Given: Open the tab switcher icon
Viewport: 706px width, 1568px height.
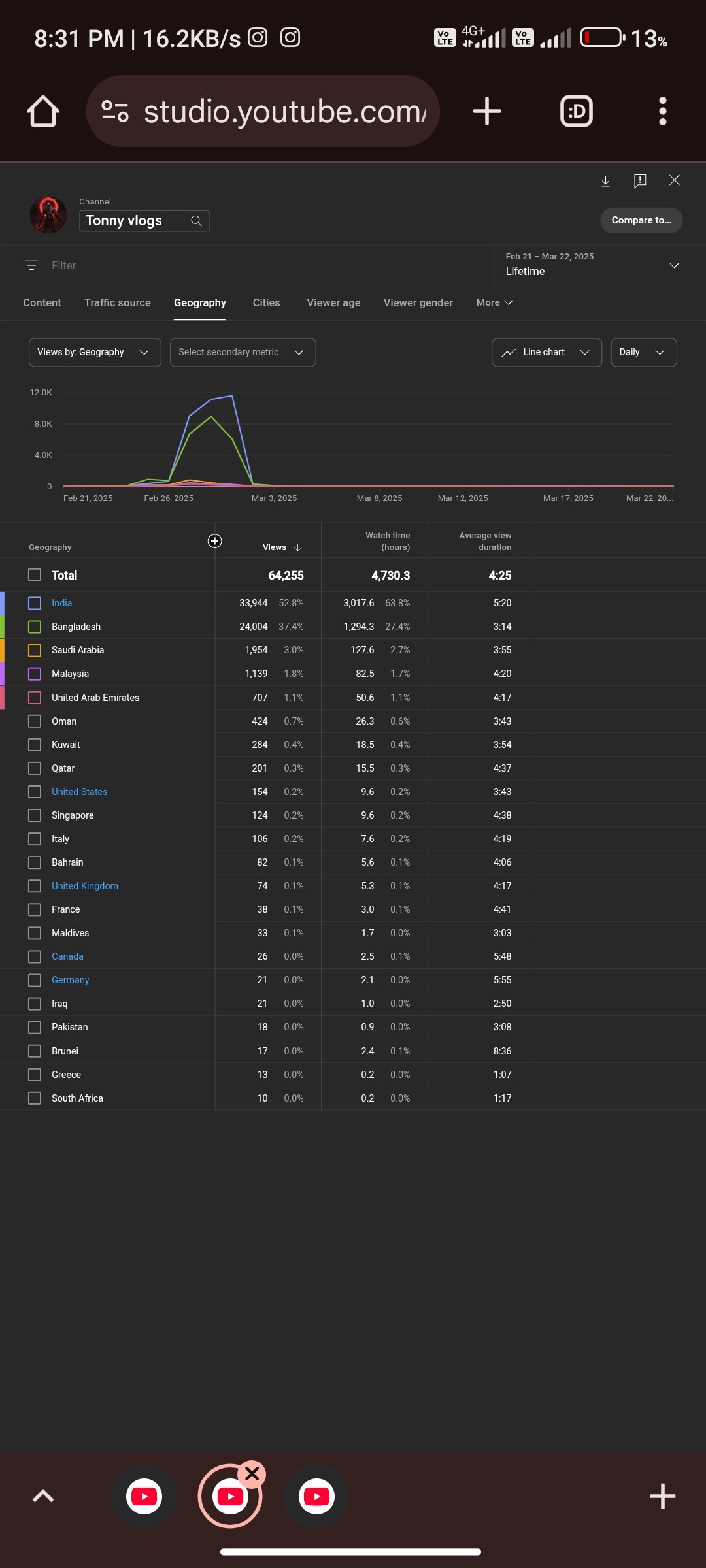Looking at the screenshot, I should (577, 111).
